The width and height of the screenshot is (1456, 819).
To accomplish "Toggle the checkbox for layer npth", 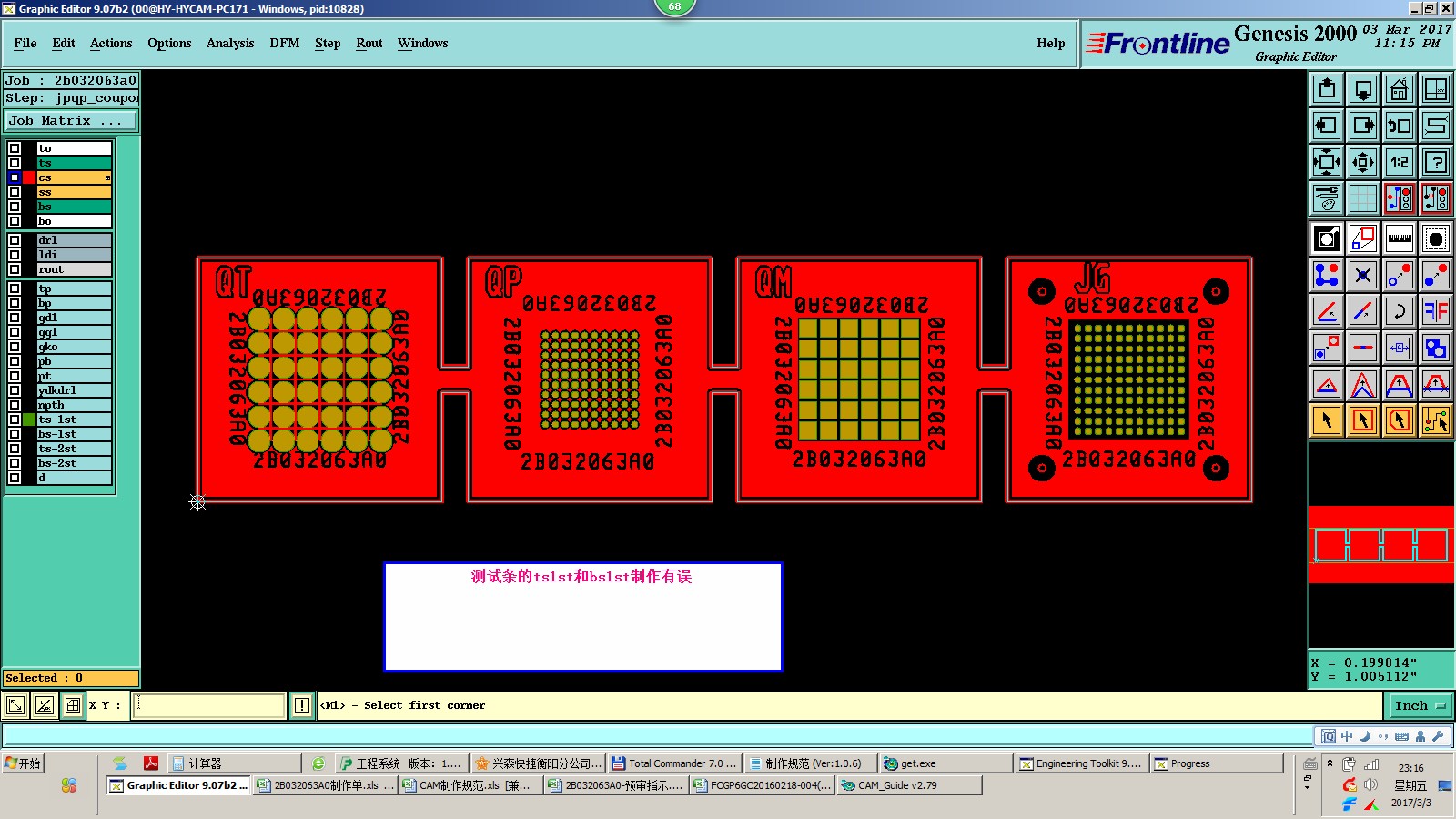I will (x=15, y=405).
